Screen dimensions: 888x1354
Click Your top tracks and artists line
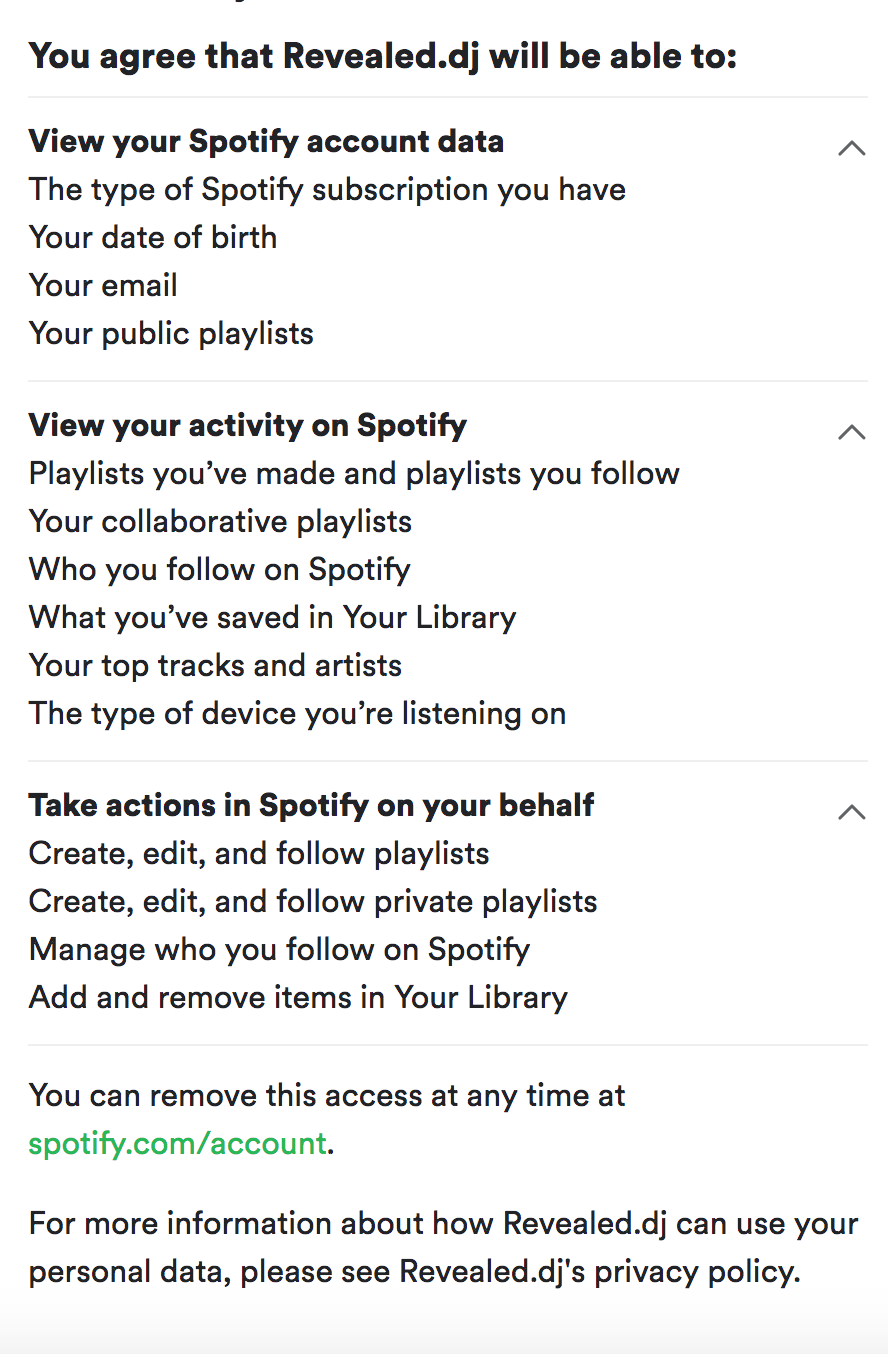pos(215,665)
